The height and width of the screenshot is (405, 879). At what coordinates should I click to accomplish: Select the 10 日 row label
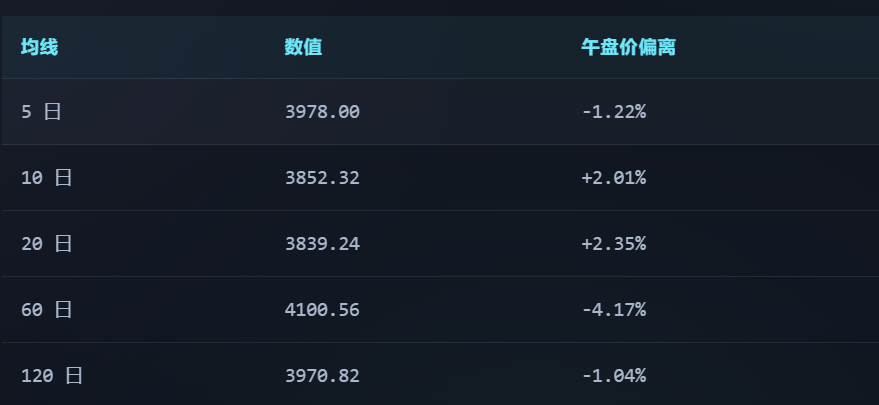(47, 178)
